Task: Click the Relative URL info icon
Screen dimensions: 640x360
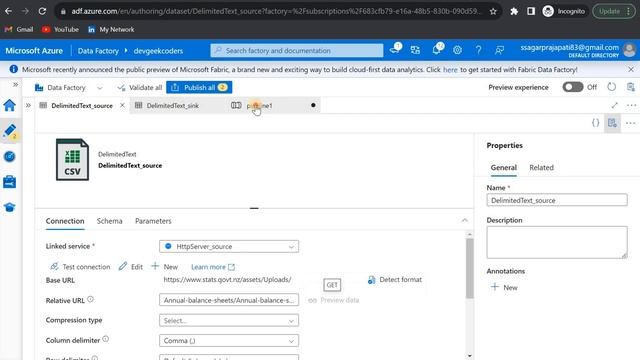Action: [x=91, y=299]
